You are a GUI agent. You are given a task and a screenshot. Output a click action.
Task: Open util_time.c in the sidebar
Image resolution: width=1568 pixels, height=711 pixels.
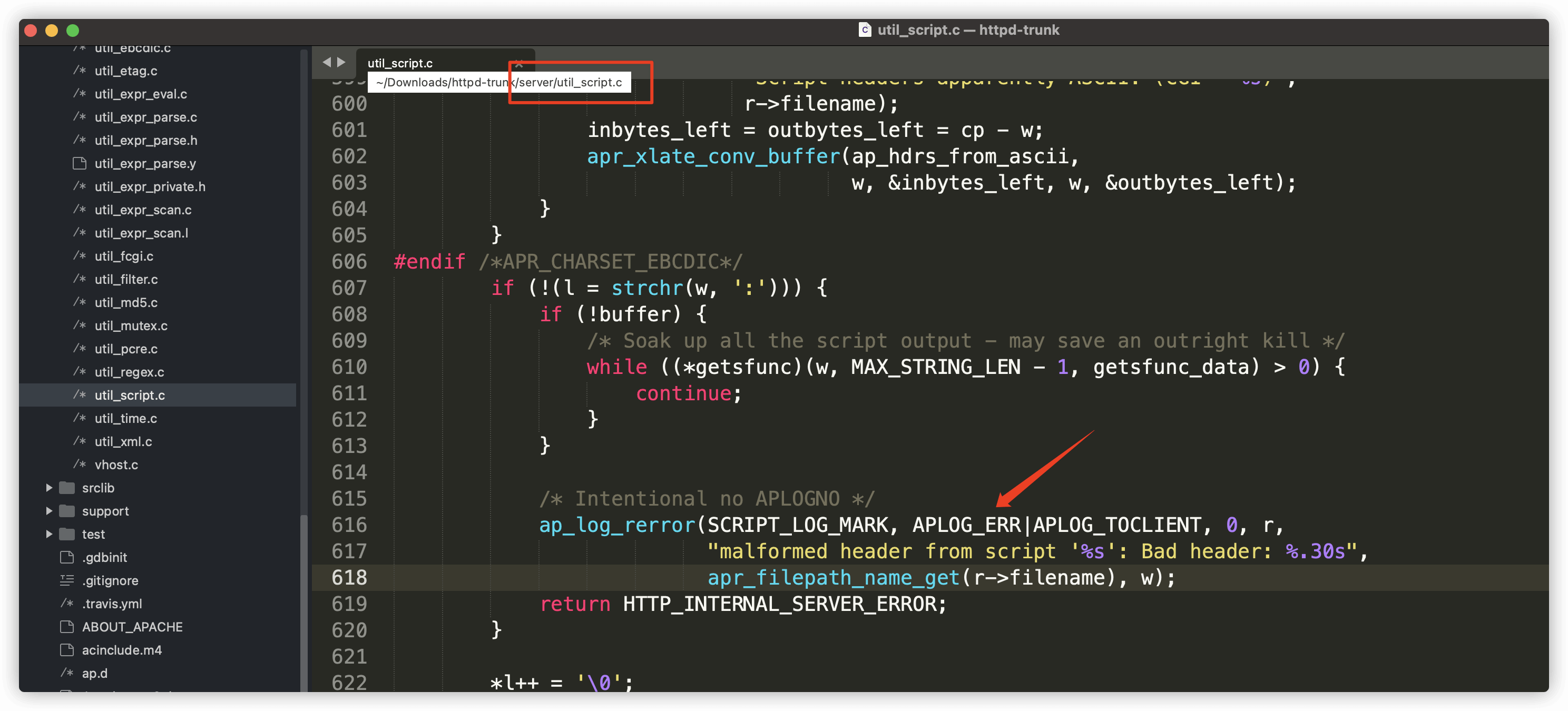pos(125,419)
